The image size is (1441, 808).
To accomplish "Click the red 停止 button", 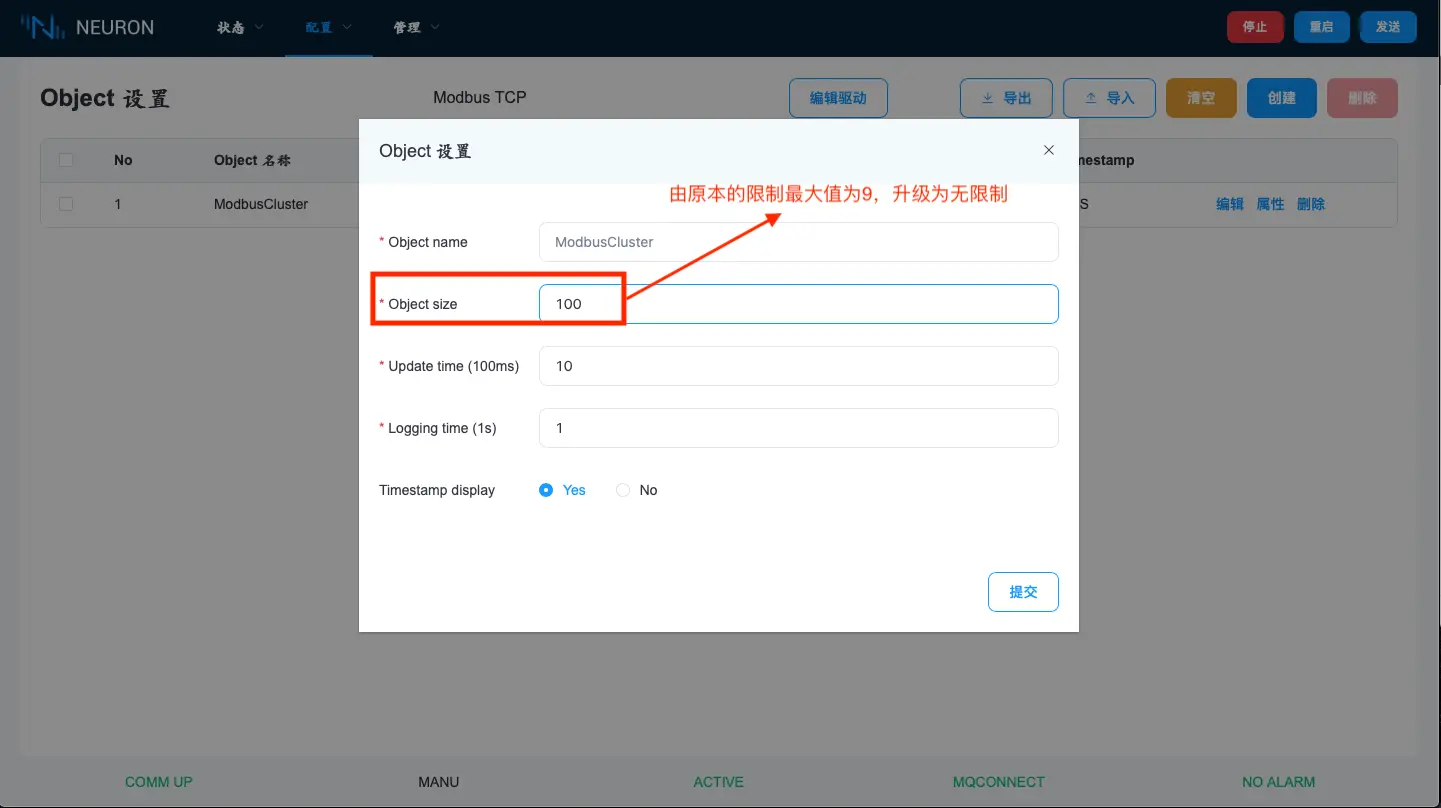I will pos(1255,27).
